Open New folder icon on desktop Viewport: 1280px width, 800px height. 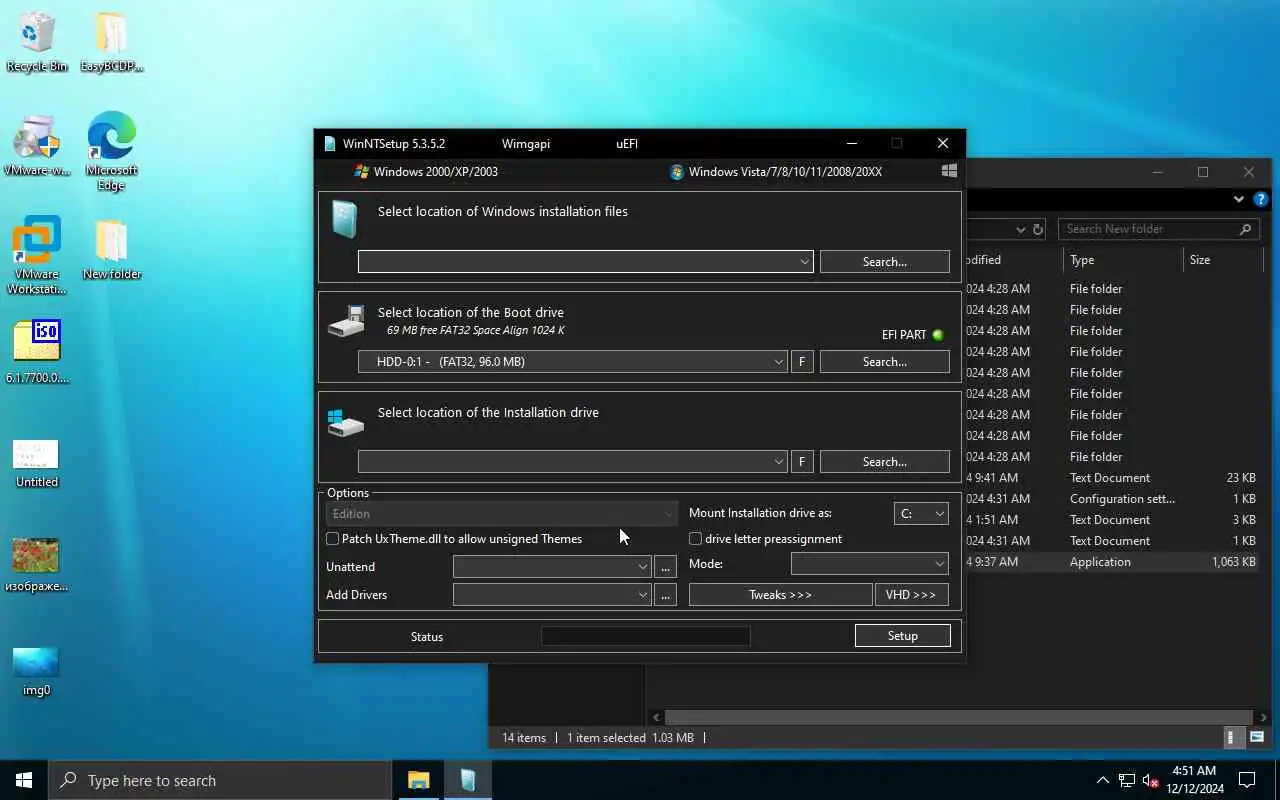pos(111,250)
